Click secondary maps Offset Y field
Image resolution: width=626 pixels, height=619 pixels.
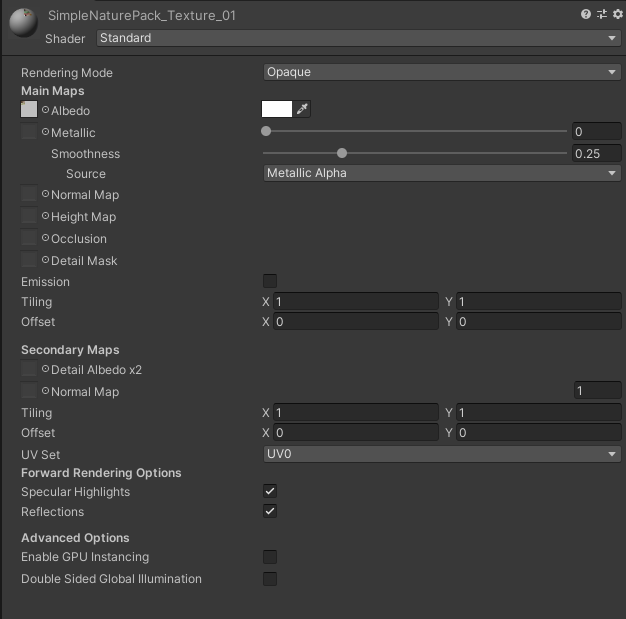pyautogui.click(x=539, y=433)
